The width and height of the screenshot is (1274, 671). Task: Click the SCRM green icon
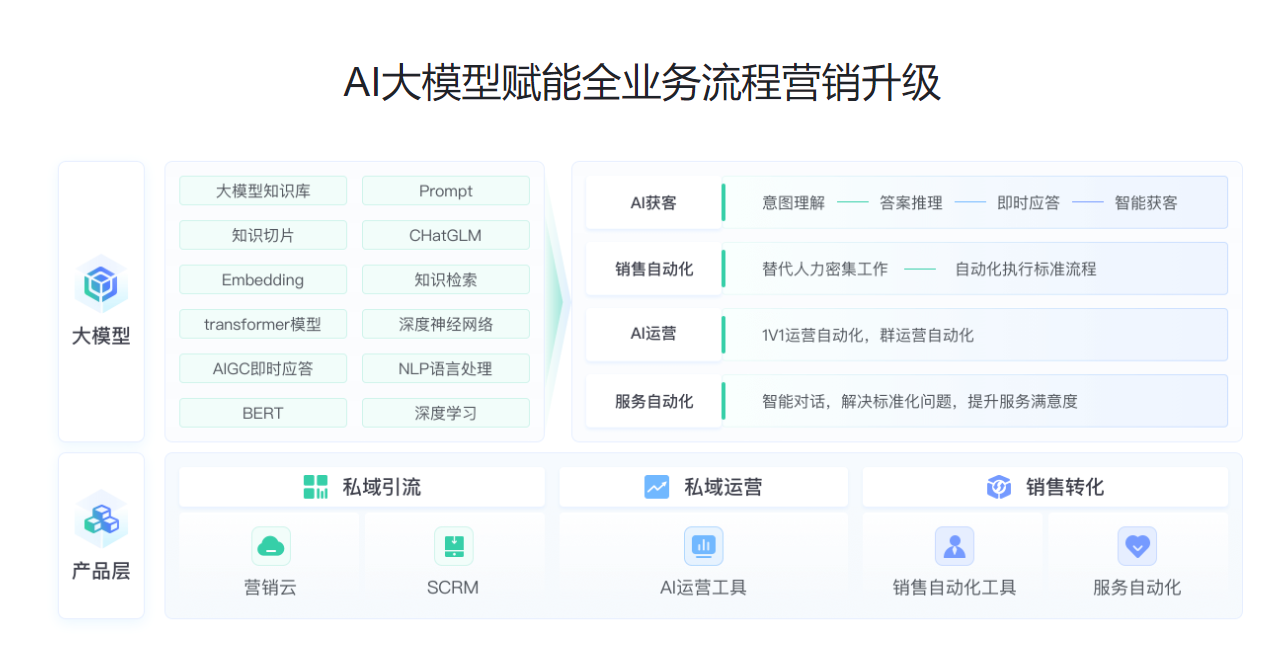454,546
